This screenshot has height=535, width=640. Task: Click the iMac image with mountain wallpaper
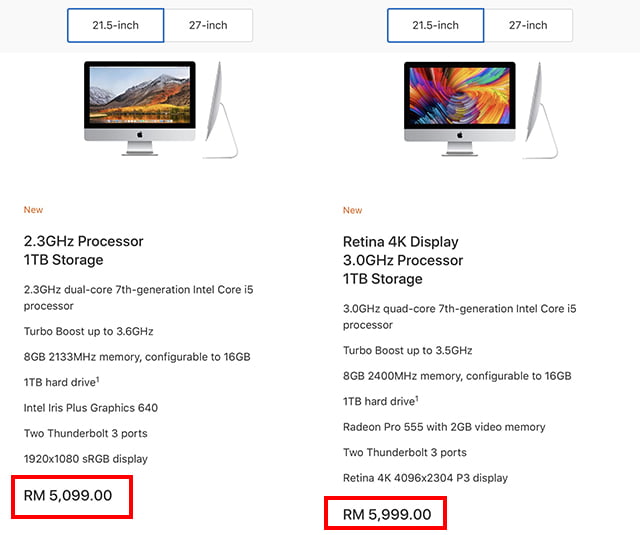(x=140, y=109)
